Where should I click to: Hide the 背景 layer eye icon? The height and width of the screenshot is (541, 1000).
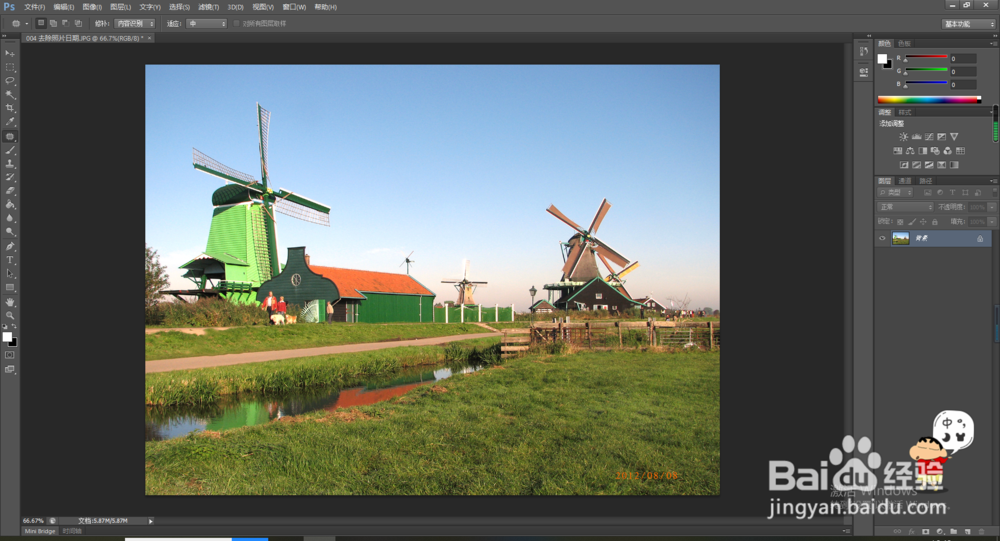pos(883,239)
